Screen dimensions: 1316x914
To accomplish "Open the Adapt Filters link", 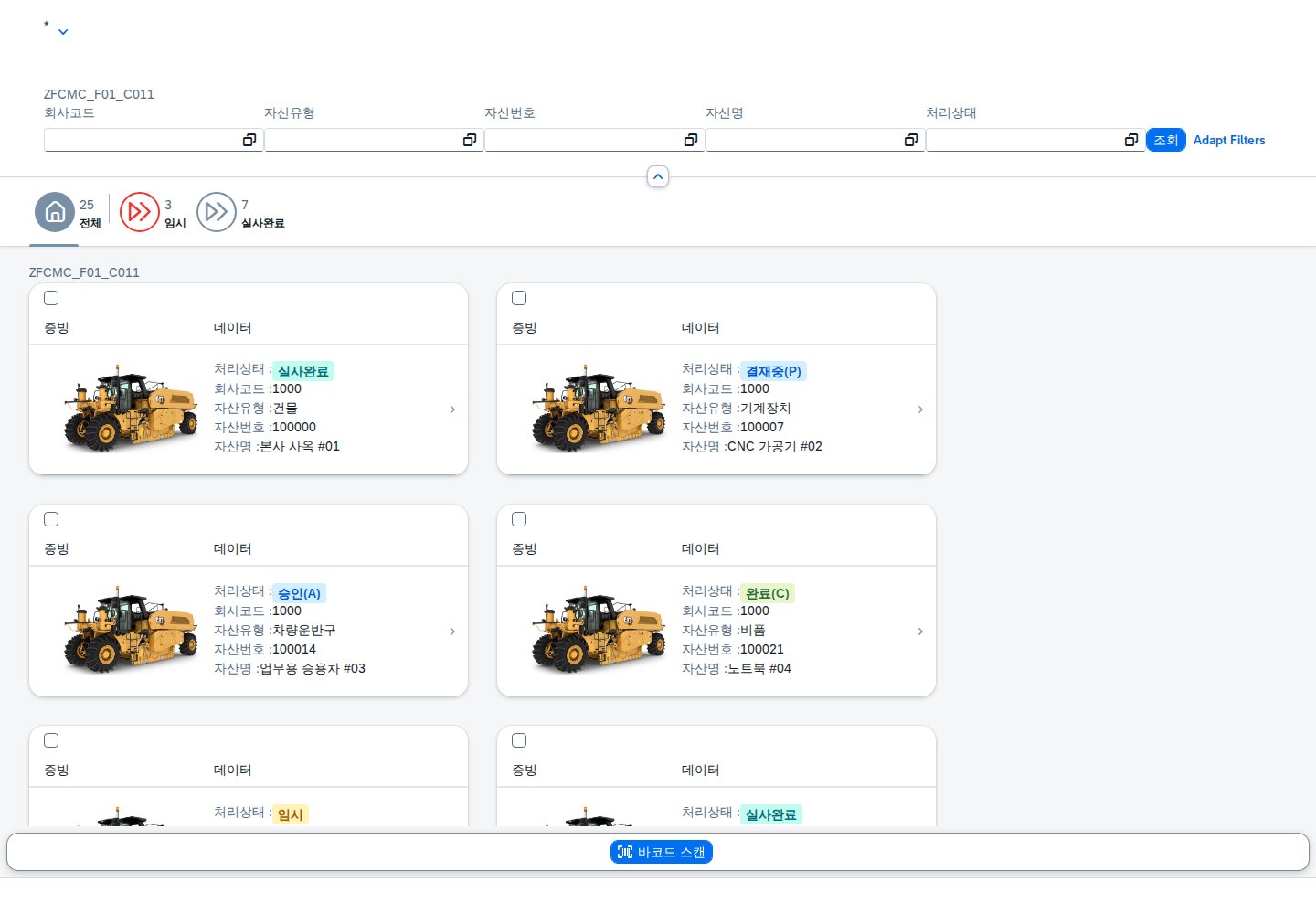I will 1229,140.
